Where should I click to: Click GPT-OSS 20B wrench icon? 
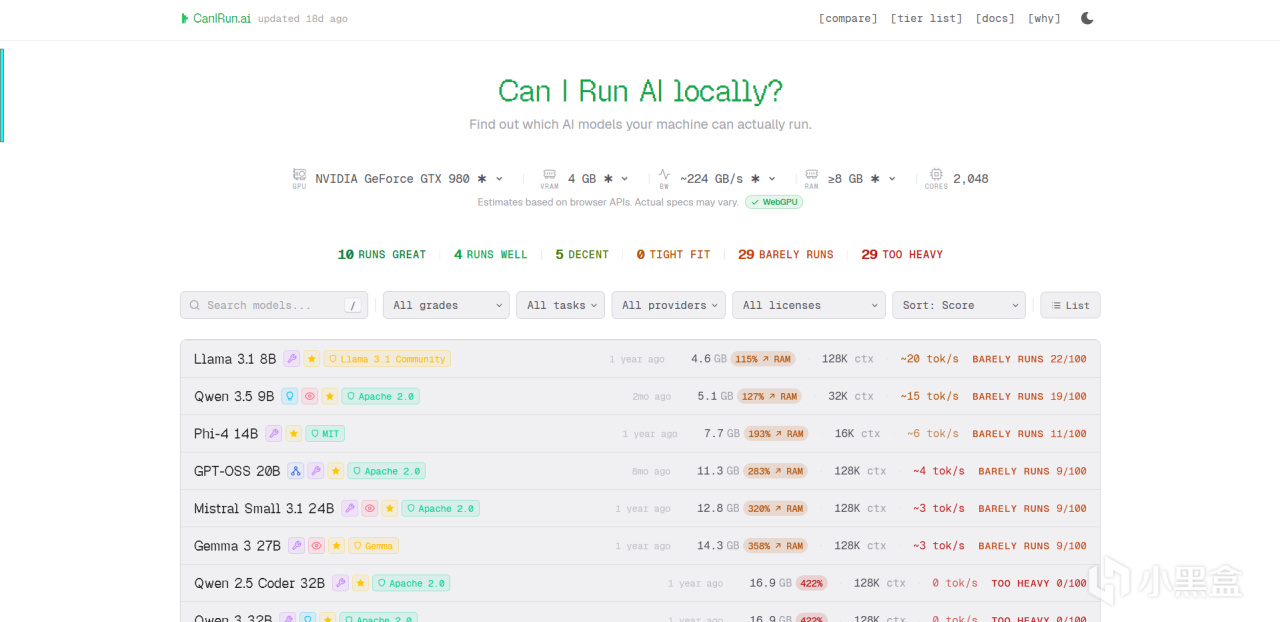click(x=315, y=471)
